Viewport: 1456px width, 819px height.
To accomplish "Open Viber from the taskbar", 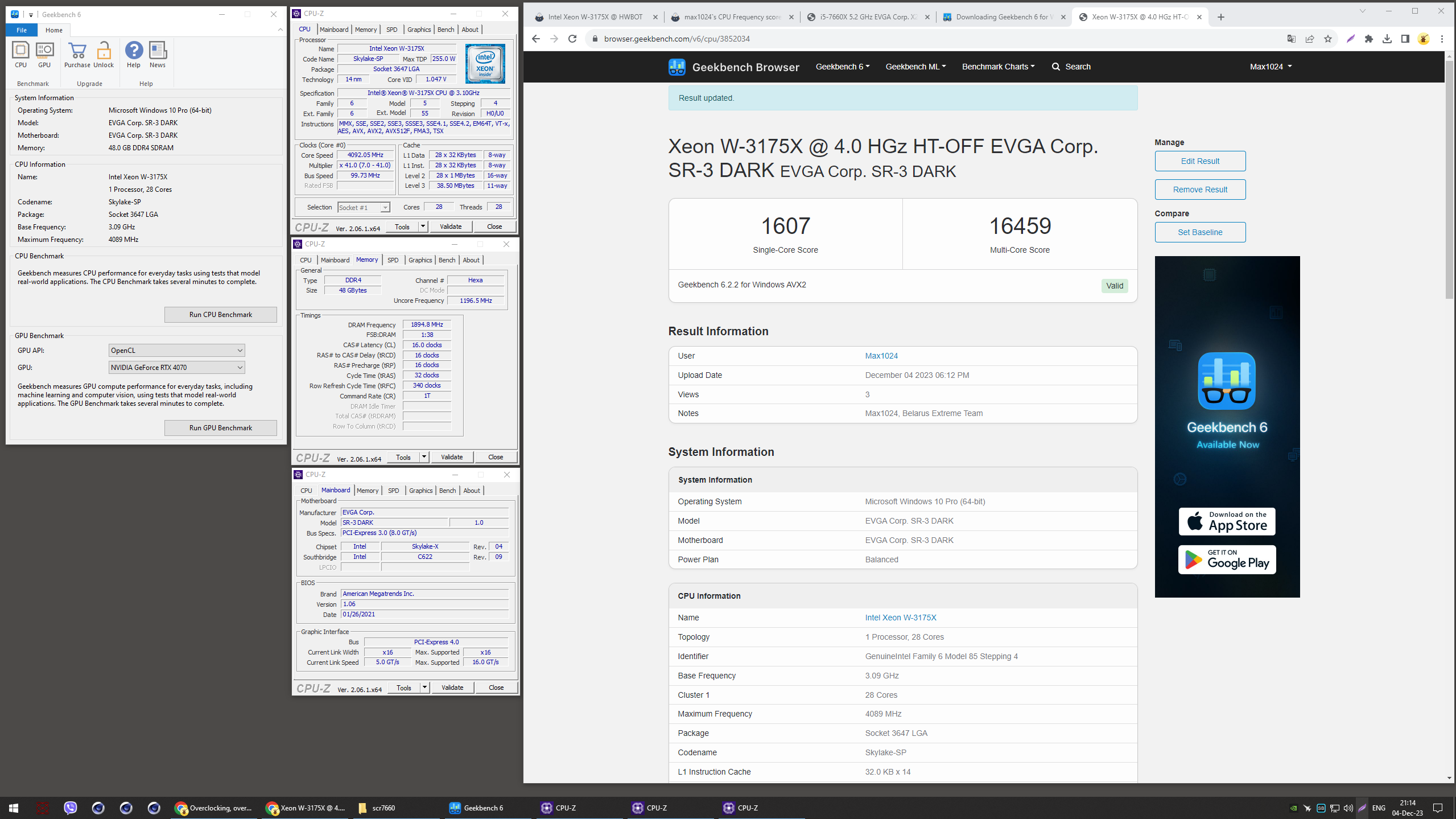I will click(70, 808).
